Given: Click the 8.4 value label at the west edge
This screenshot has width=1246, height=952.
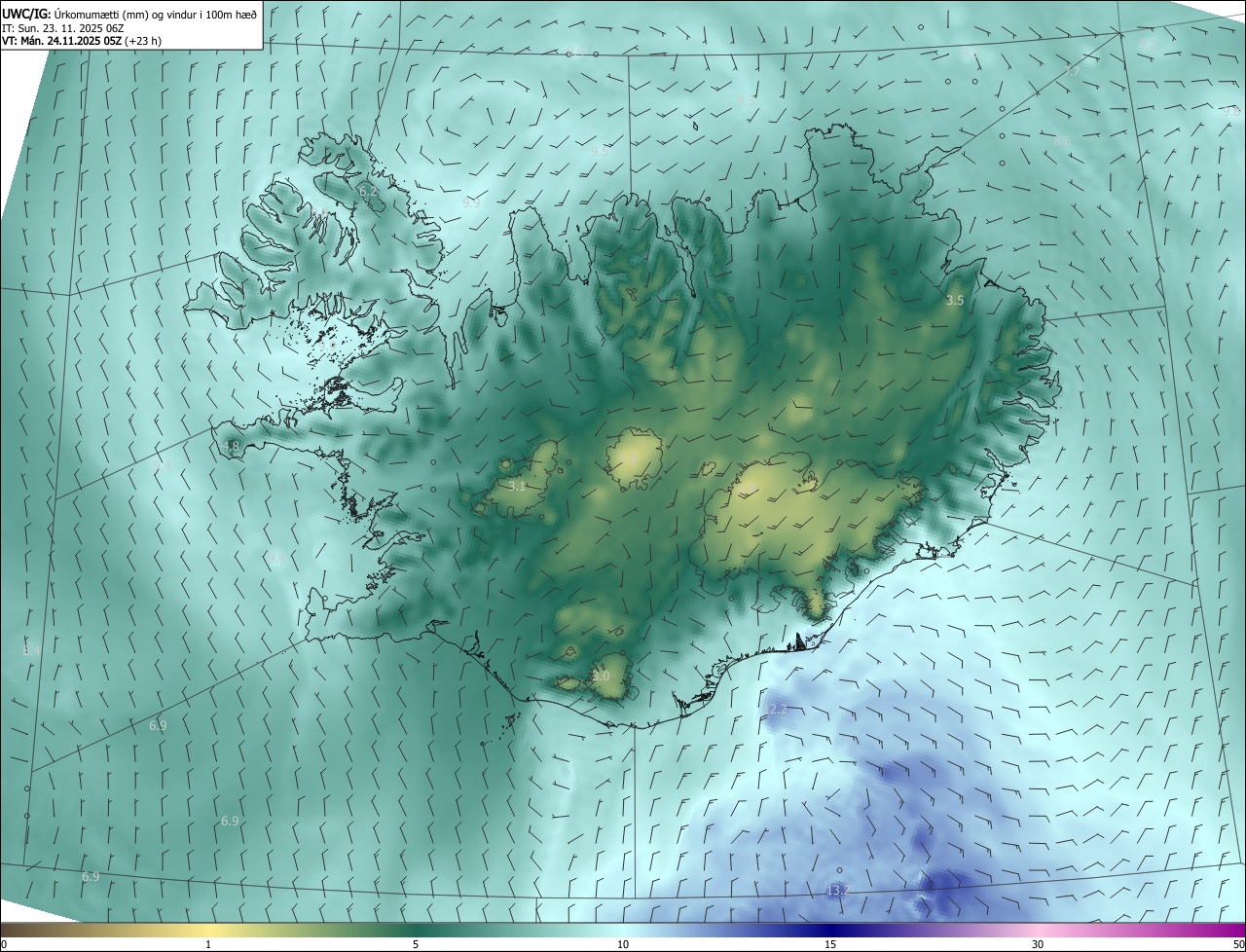Looking at the screenshot, I should (x=31, y=649).
